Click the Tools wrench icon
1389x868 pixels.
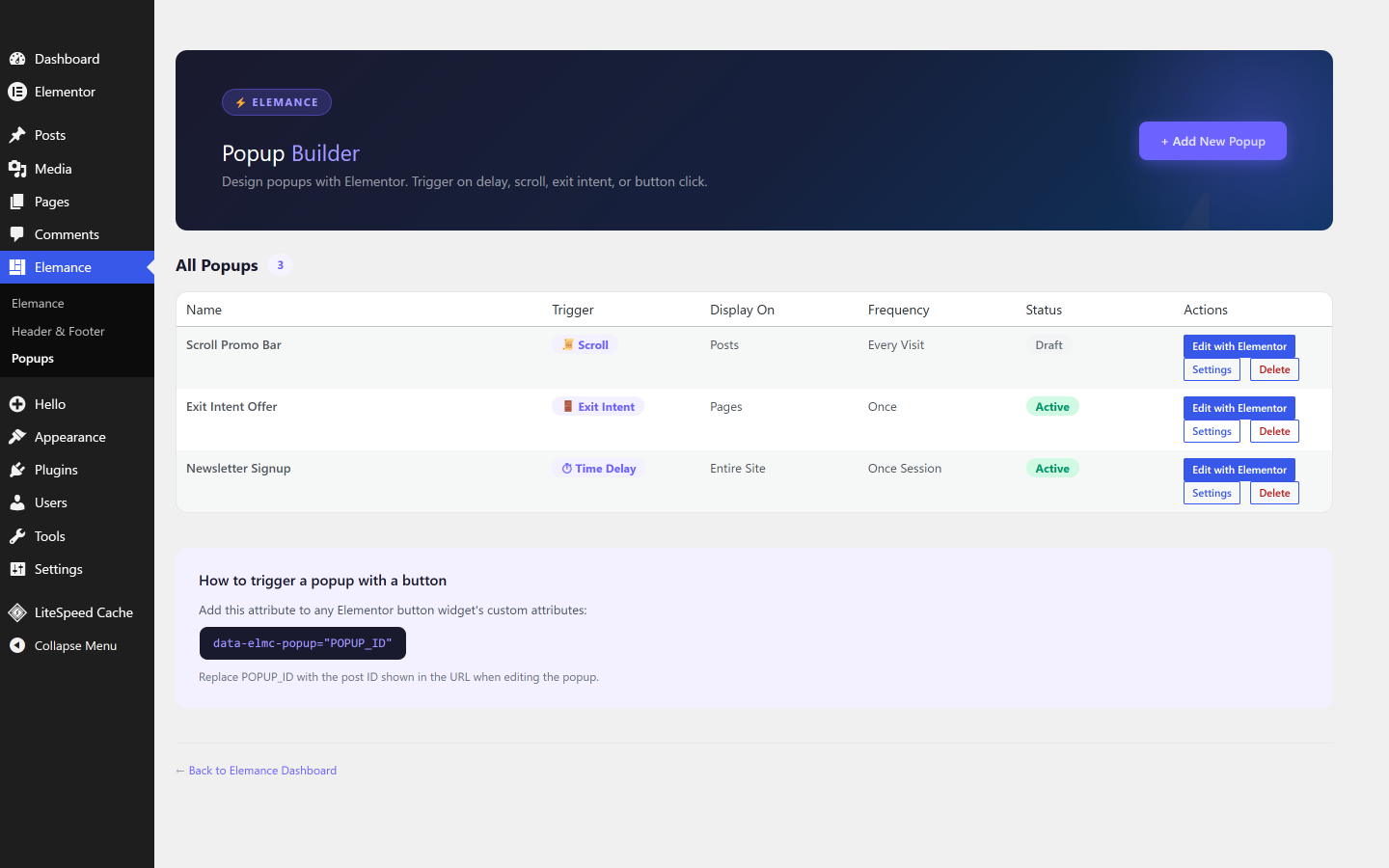[x=17, y=536]
